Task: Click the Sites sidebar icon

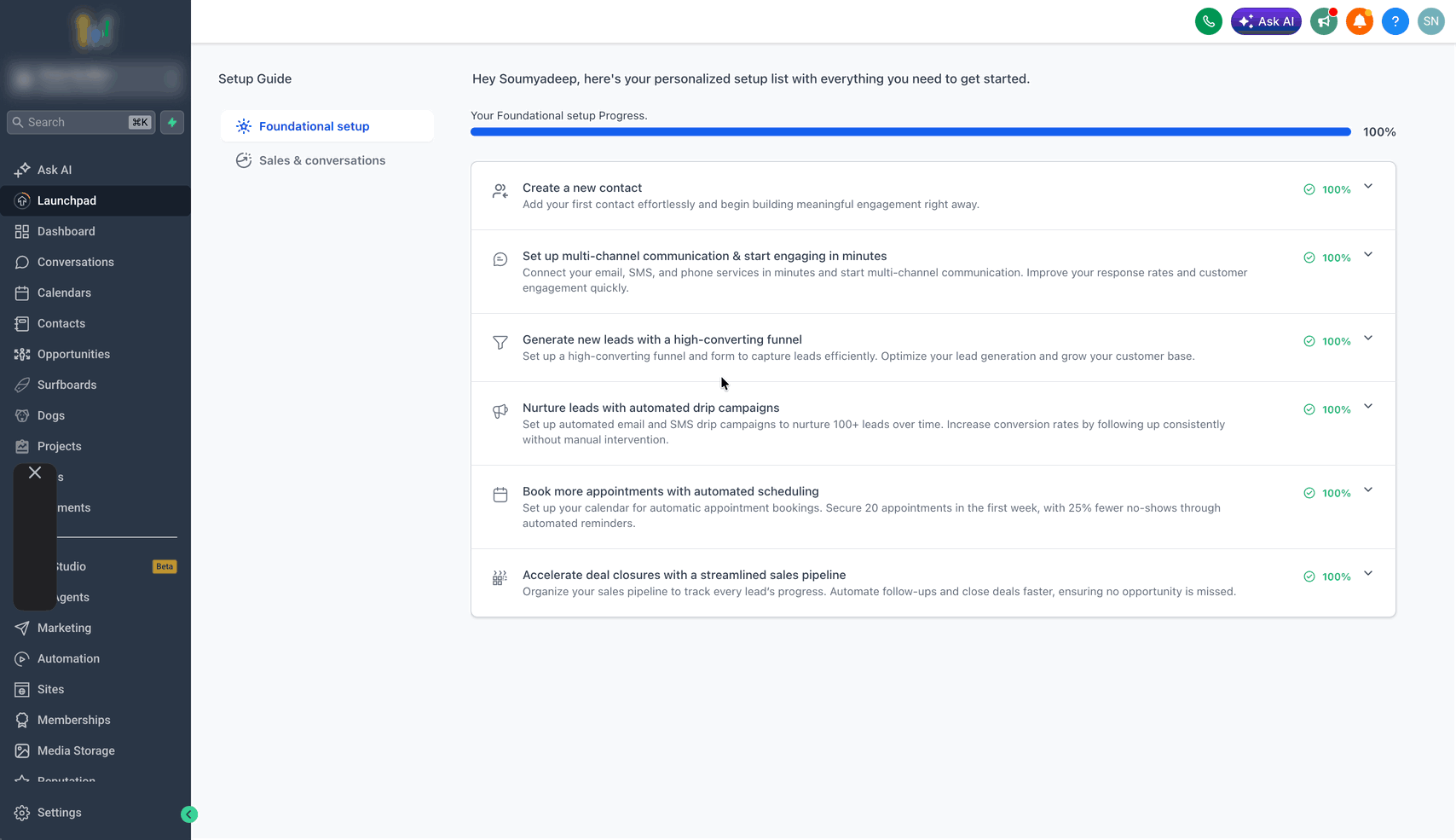Action: (22, 689)
